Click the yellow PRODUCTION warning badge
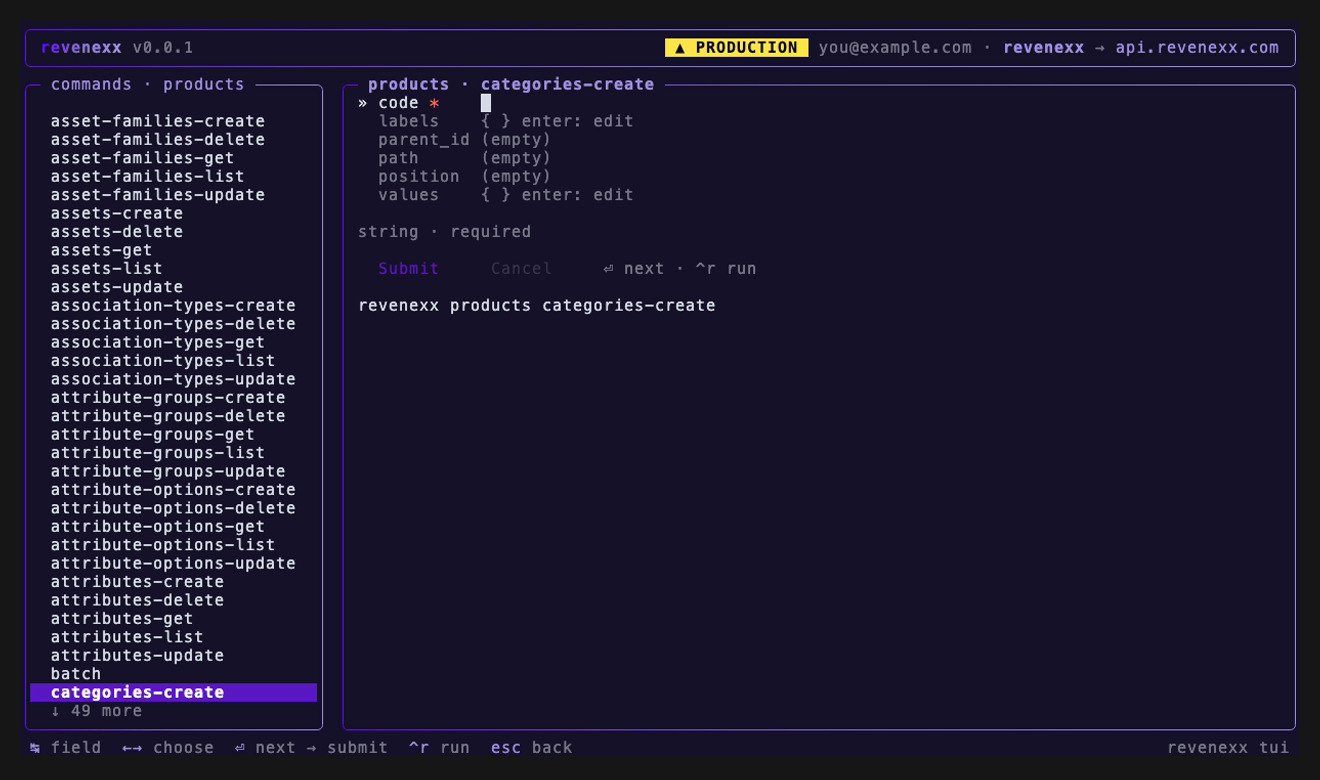The image size is (1320, 780). [736, 47]
